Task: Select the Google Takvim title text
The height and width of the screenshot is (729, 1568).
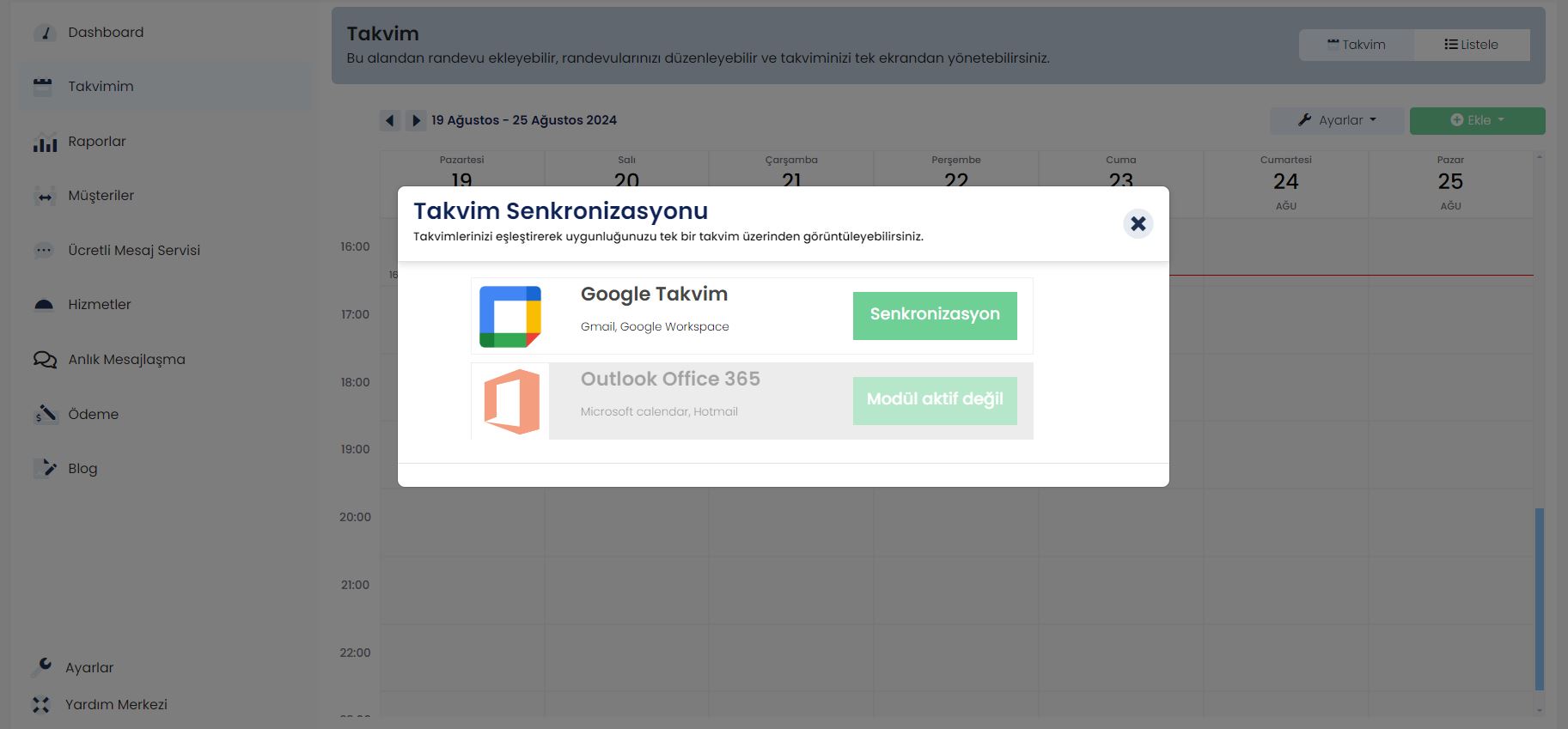Action: pyautogui.click(x=654, y=295)
